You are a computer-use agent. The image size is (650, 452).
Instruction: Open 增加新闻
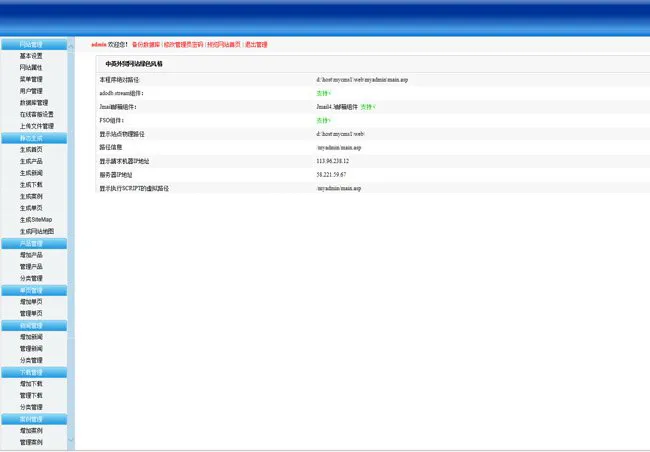[x=31, y=337]
